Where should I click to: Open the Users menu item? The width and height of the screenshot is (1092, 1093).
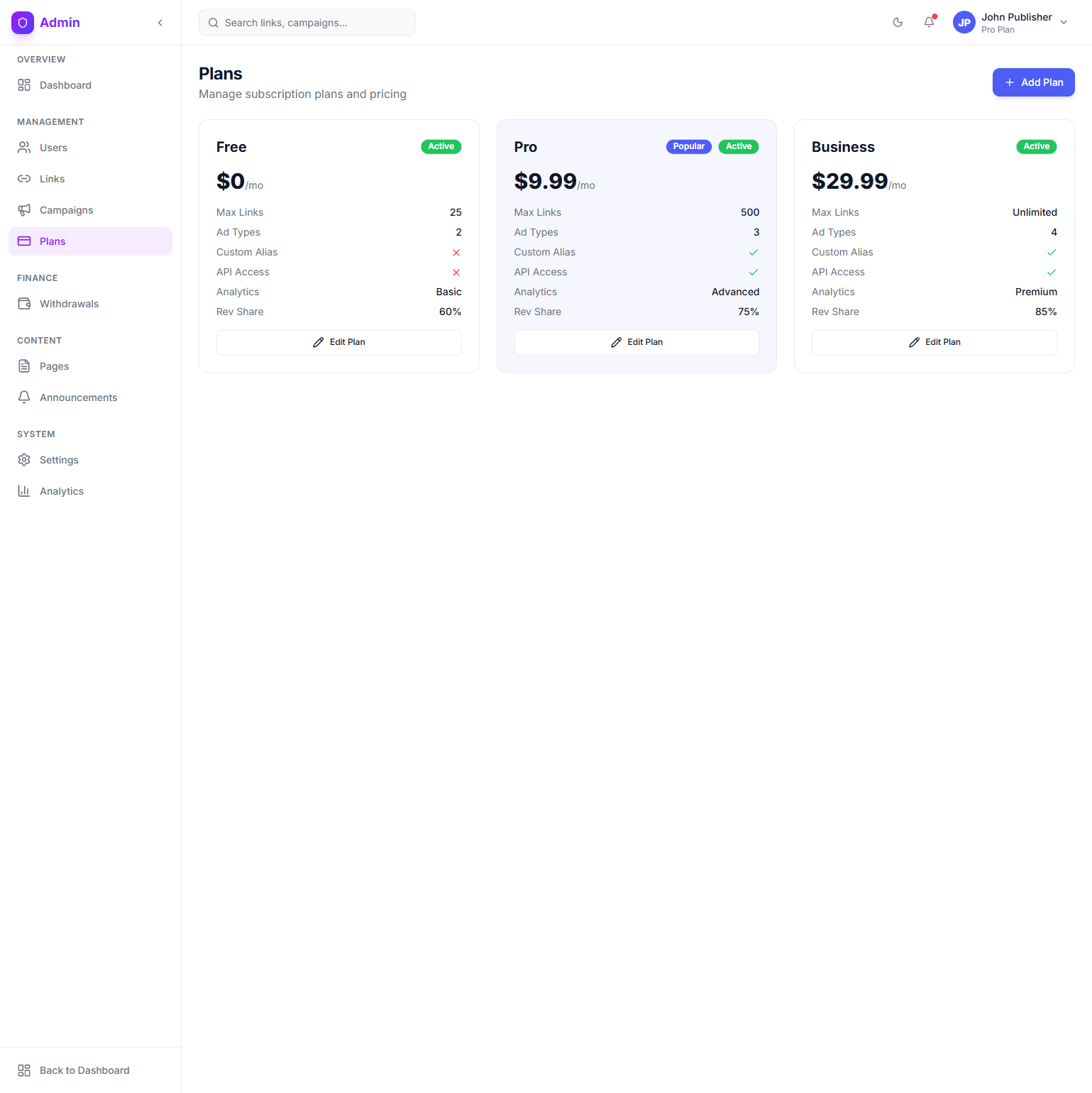(x=90, y=148)
